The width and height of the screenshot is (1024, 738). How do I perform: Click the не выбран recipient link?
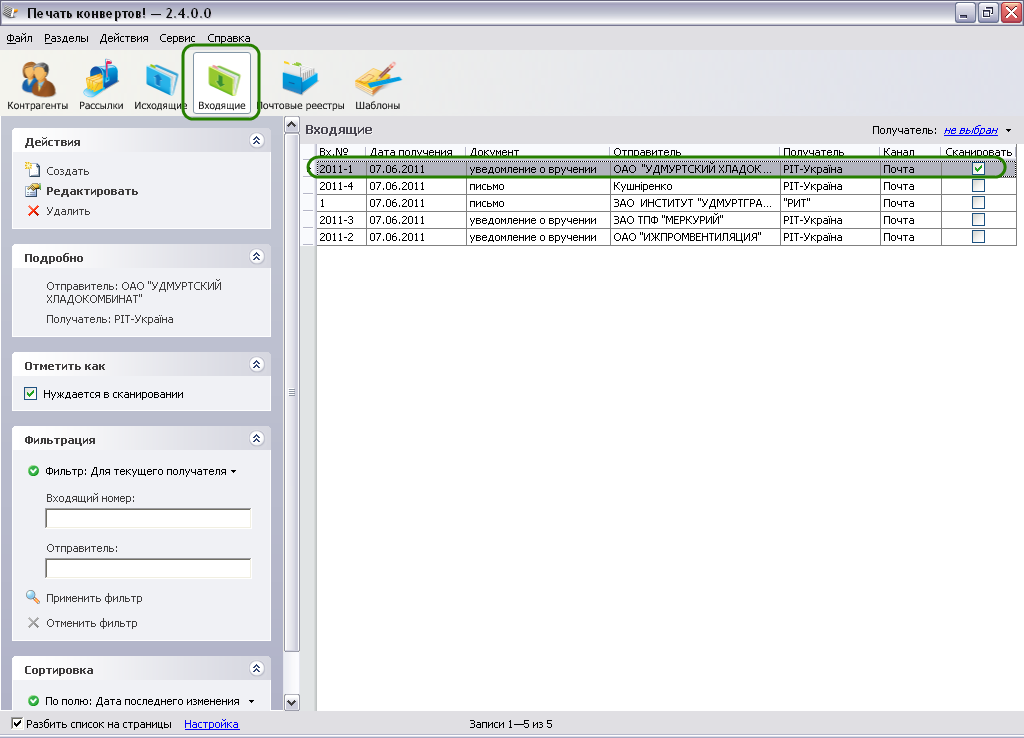970,130
